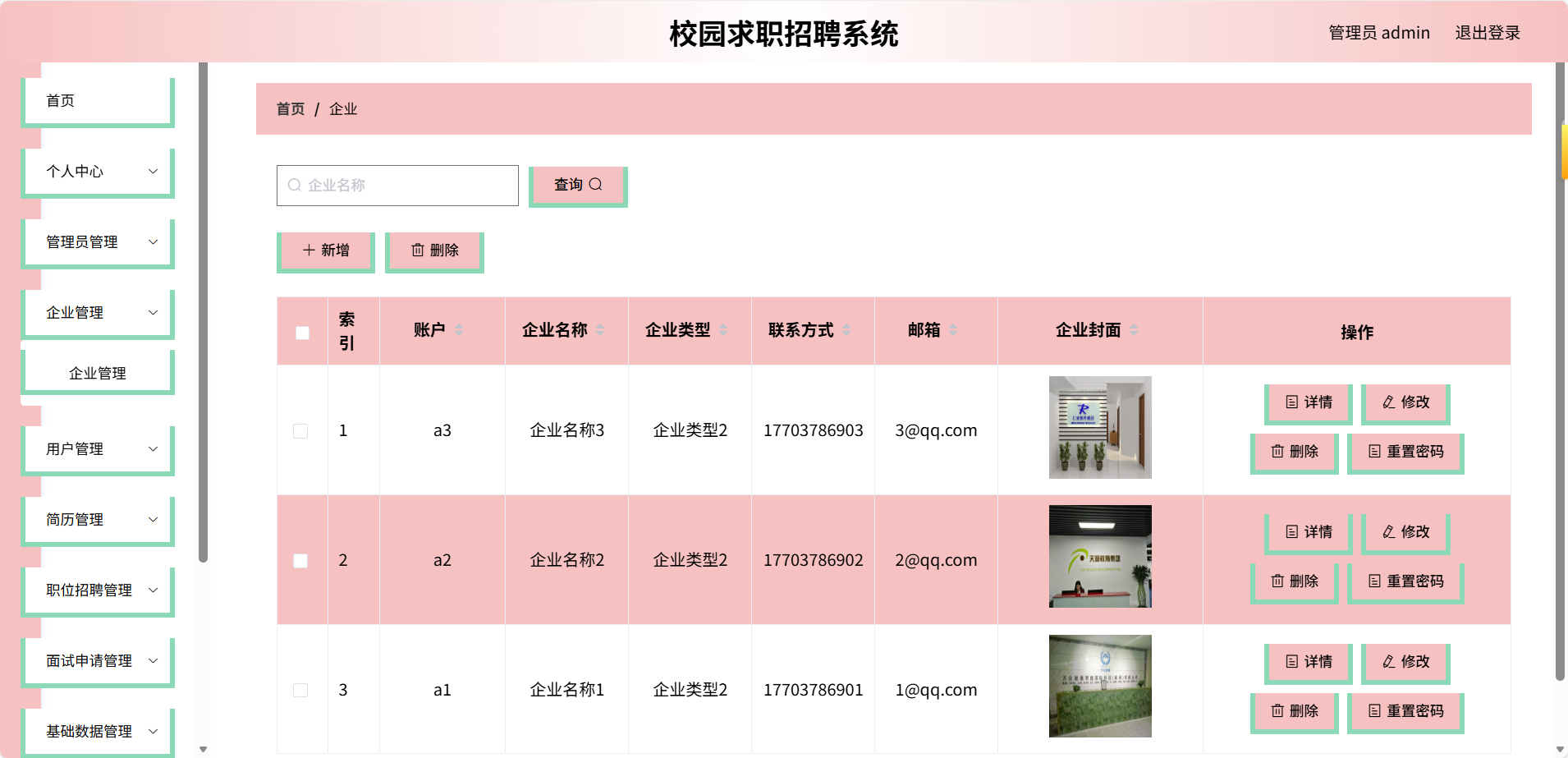Open 企业封面 thumbnail for 企业名称2

pos(1100,556)
